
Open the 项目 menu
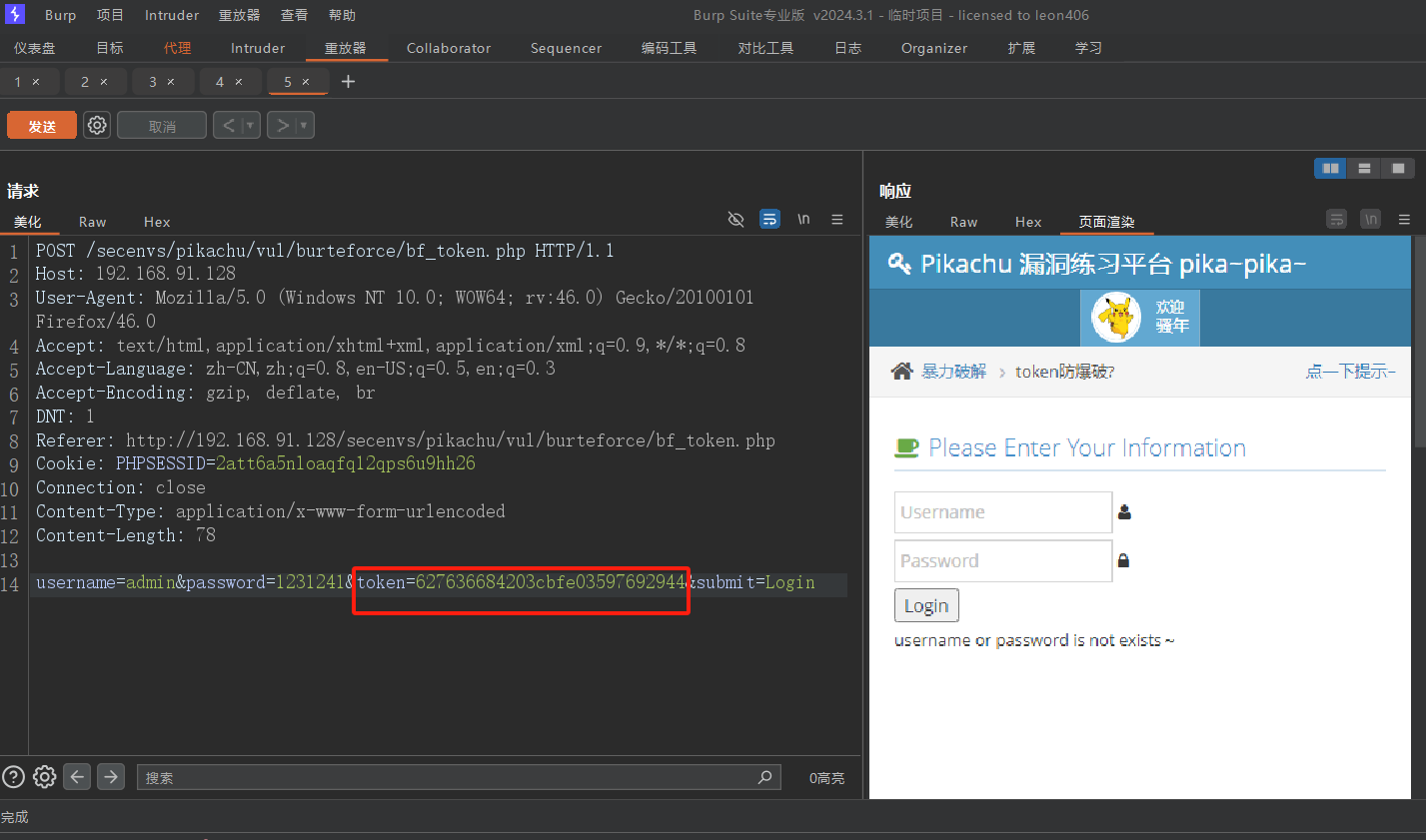[x=110, y=15]
